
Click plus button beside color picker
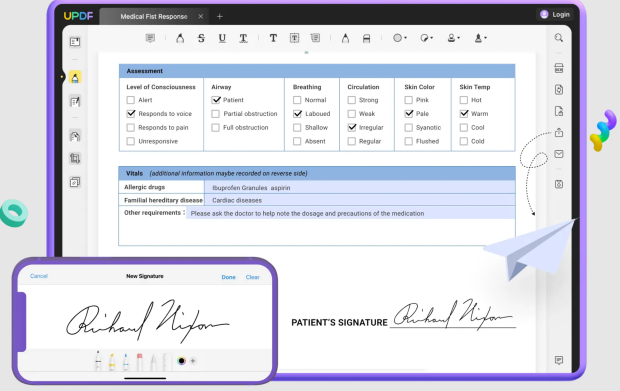tap(193, 361)
